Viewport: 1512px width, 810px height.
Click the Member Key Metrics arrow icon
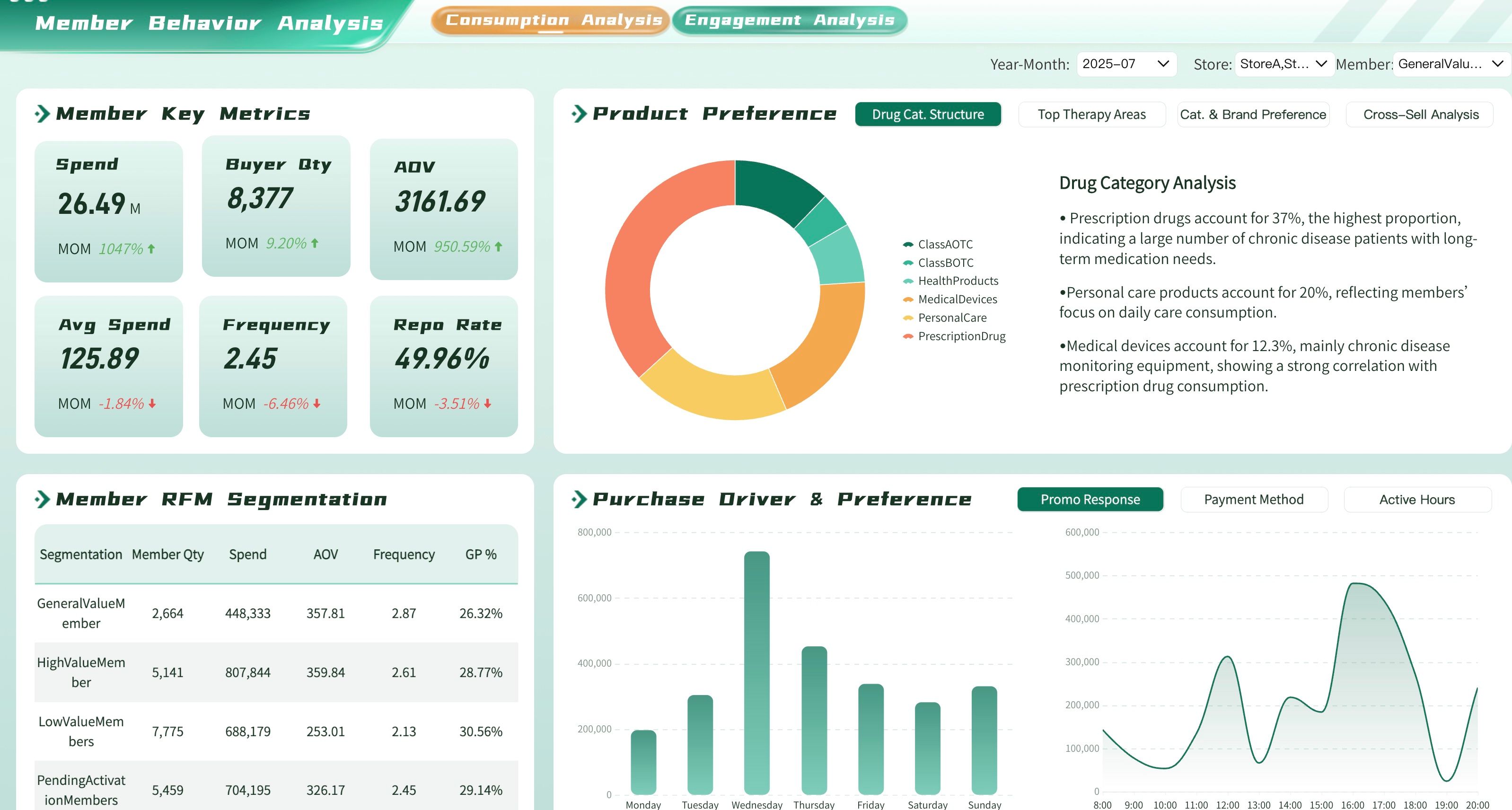click(42, 114)
